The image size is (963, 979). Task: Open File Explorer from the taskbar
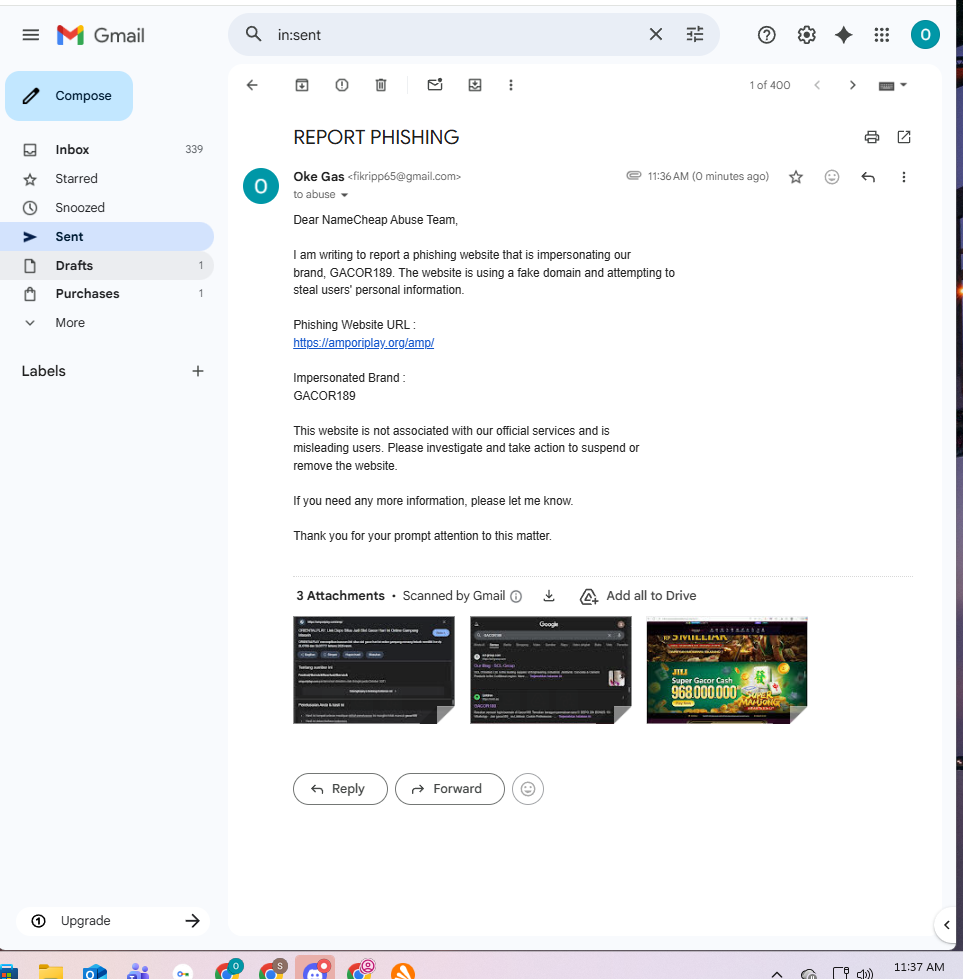tap(51, 972)
